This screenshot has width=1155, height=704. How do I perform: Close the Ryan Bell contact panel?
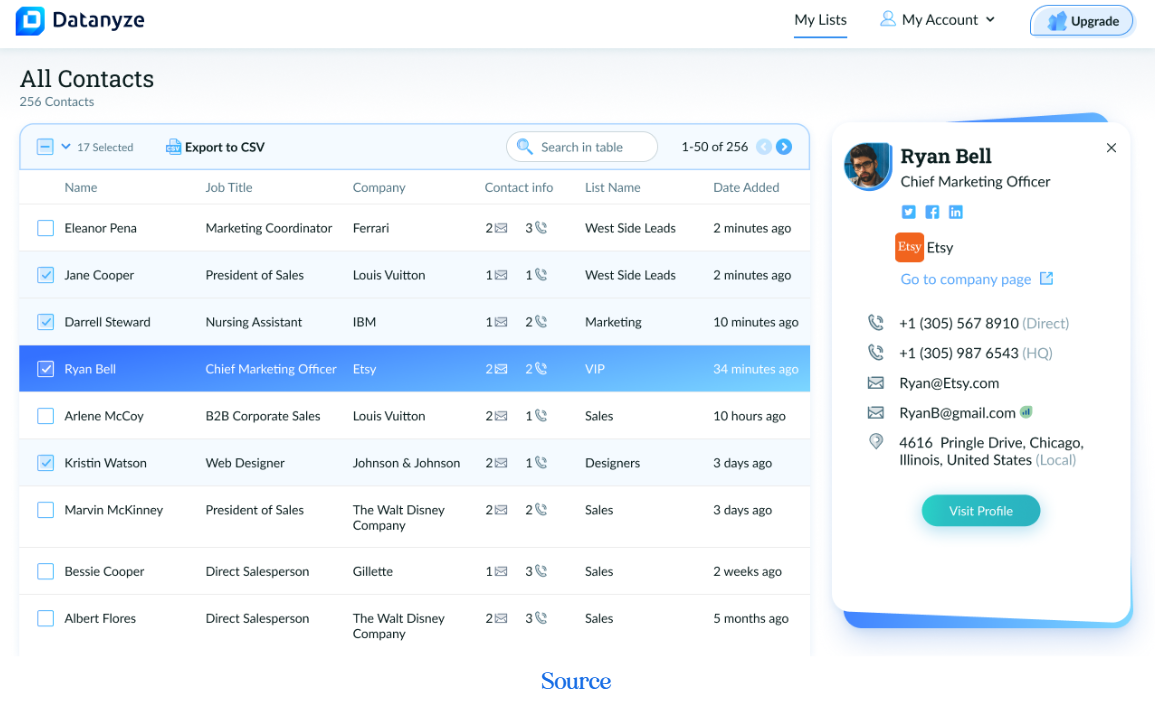[x=1111, y=148]
